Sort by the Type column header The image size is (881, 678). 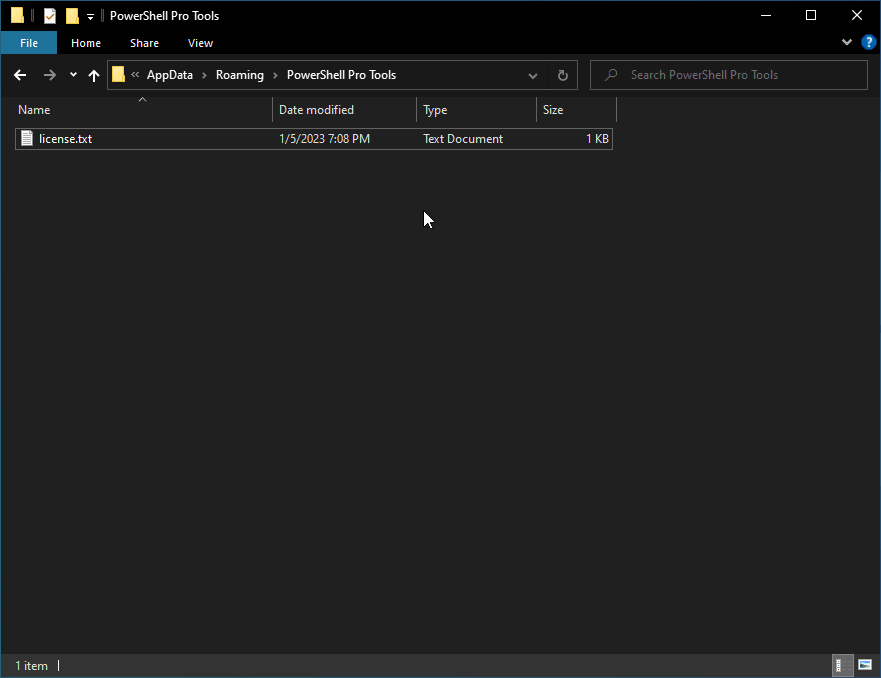[x=476, y=110]
